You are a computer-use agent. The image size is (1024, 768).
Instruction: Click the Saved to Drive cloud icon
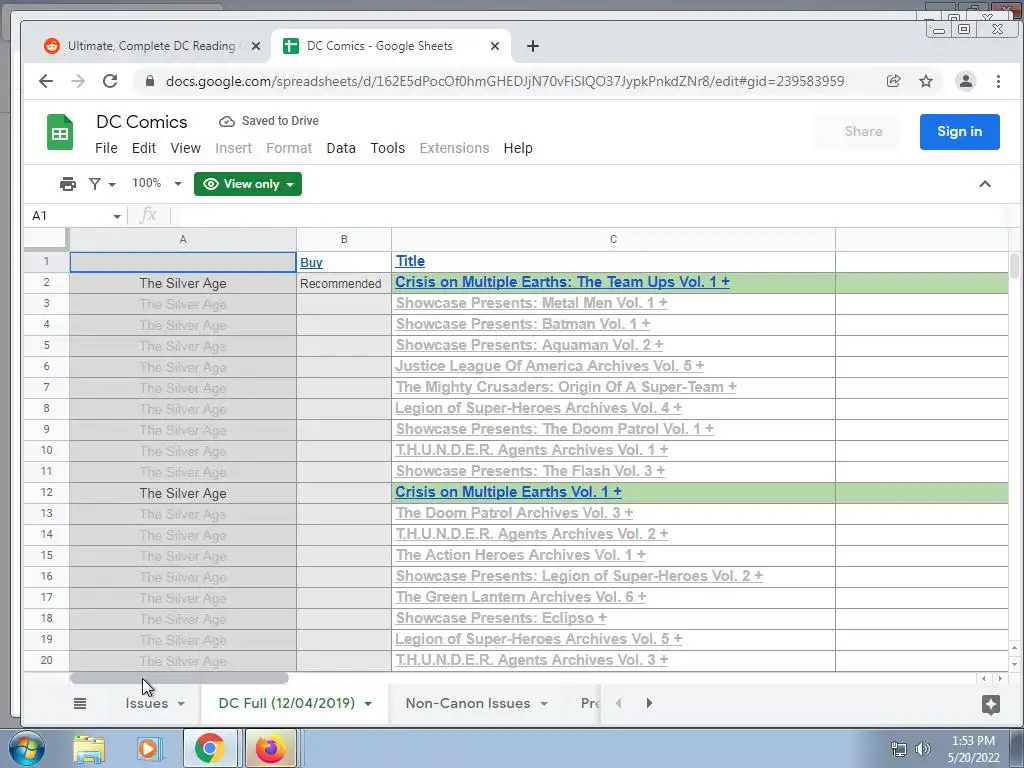point(227,121)
